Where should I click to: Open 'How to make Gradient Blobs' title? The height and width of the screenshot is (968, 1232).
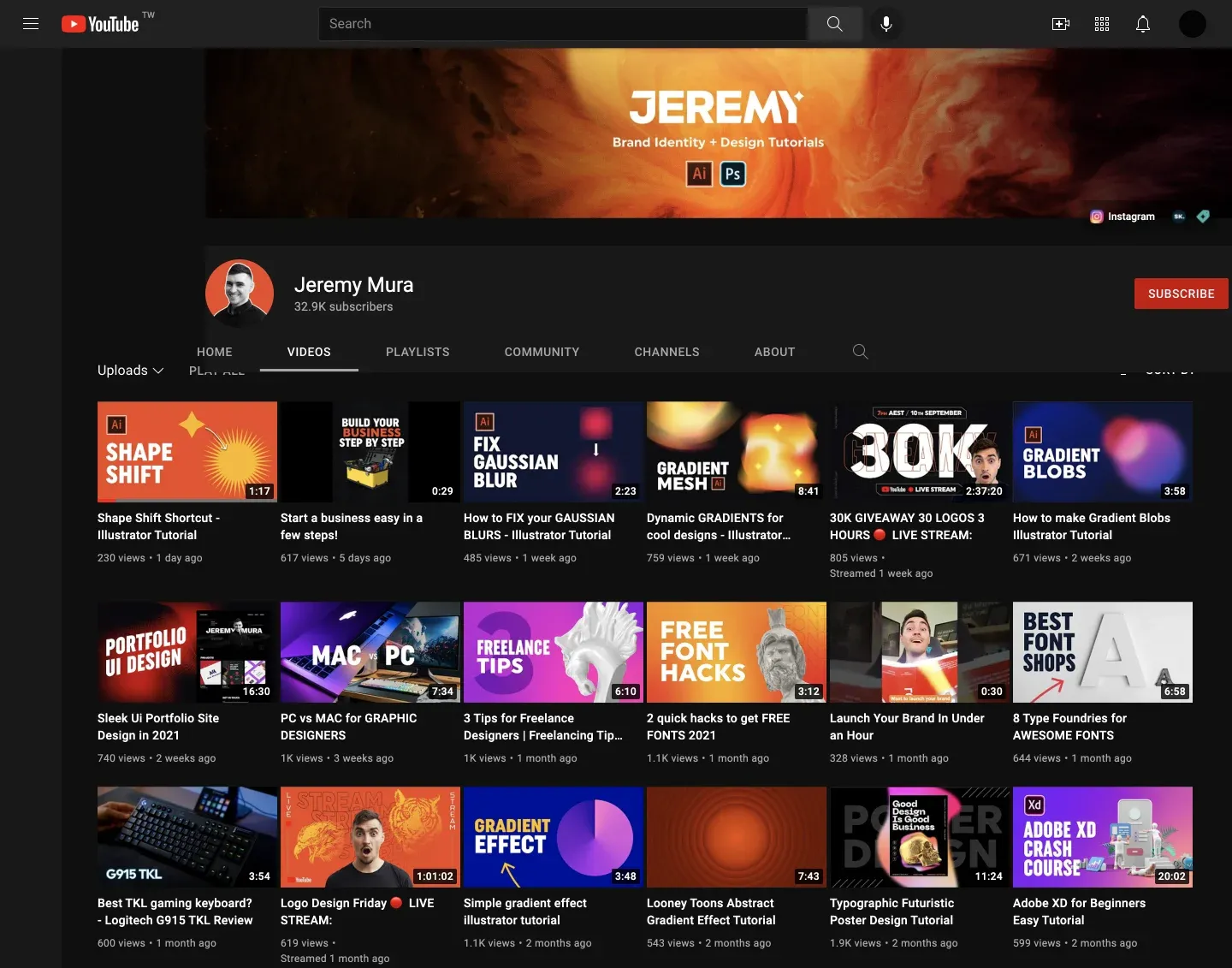[1092, 526]
